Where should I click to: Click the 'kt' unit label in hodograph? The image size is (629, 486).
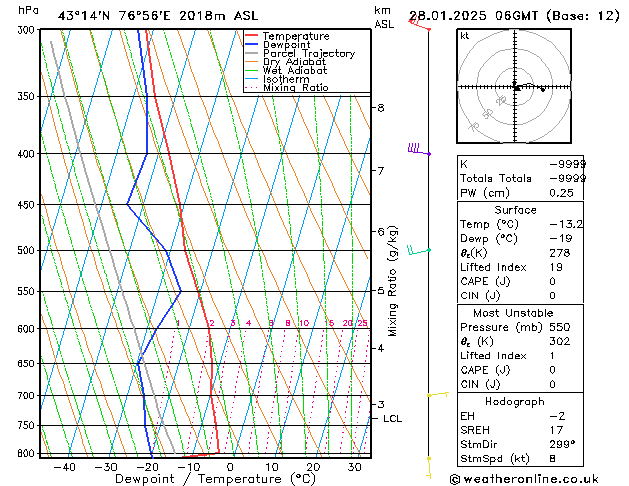(x=465, y=36)
